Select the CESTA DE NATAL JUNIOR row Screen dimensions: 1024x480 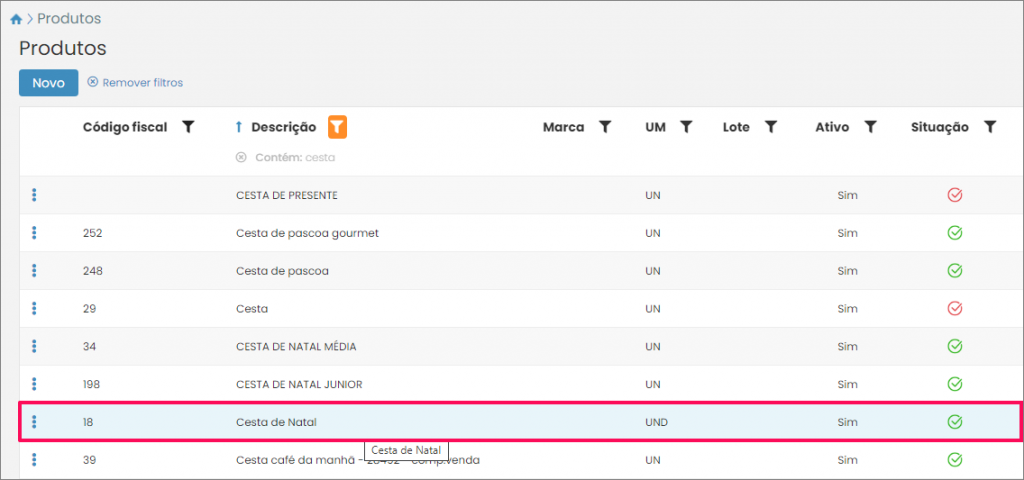[x=299, y=384]
